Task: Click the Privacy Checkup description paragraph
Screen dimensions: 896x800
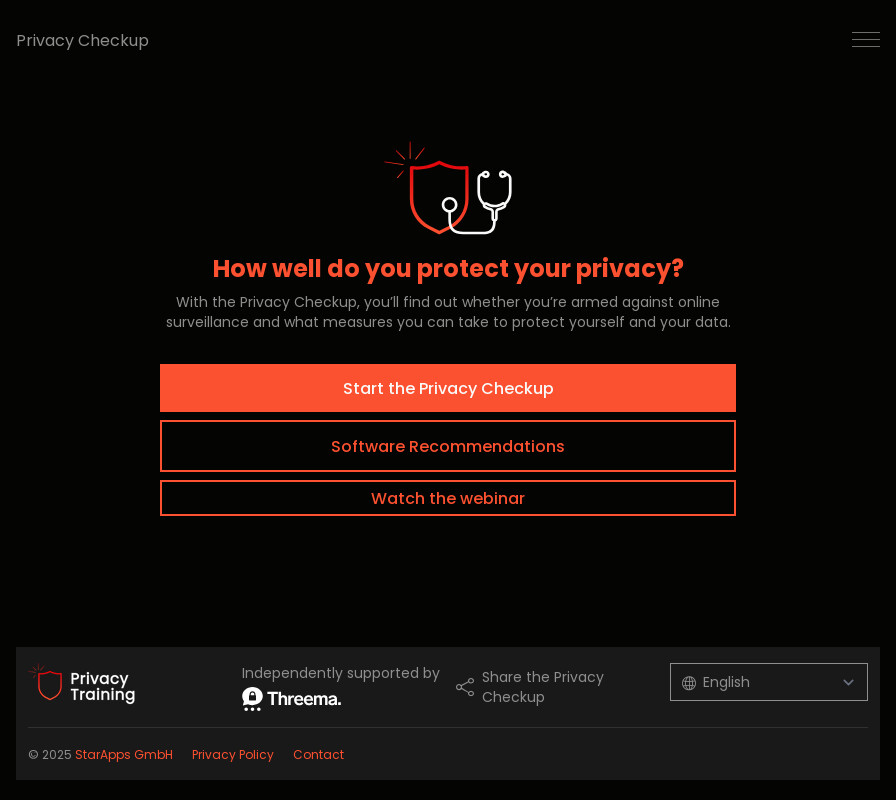Action: coord(448,312)
